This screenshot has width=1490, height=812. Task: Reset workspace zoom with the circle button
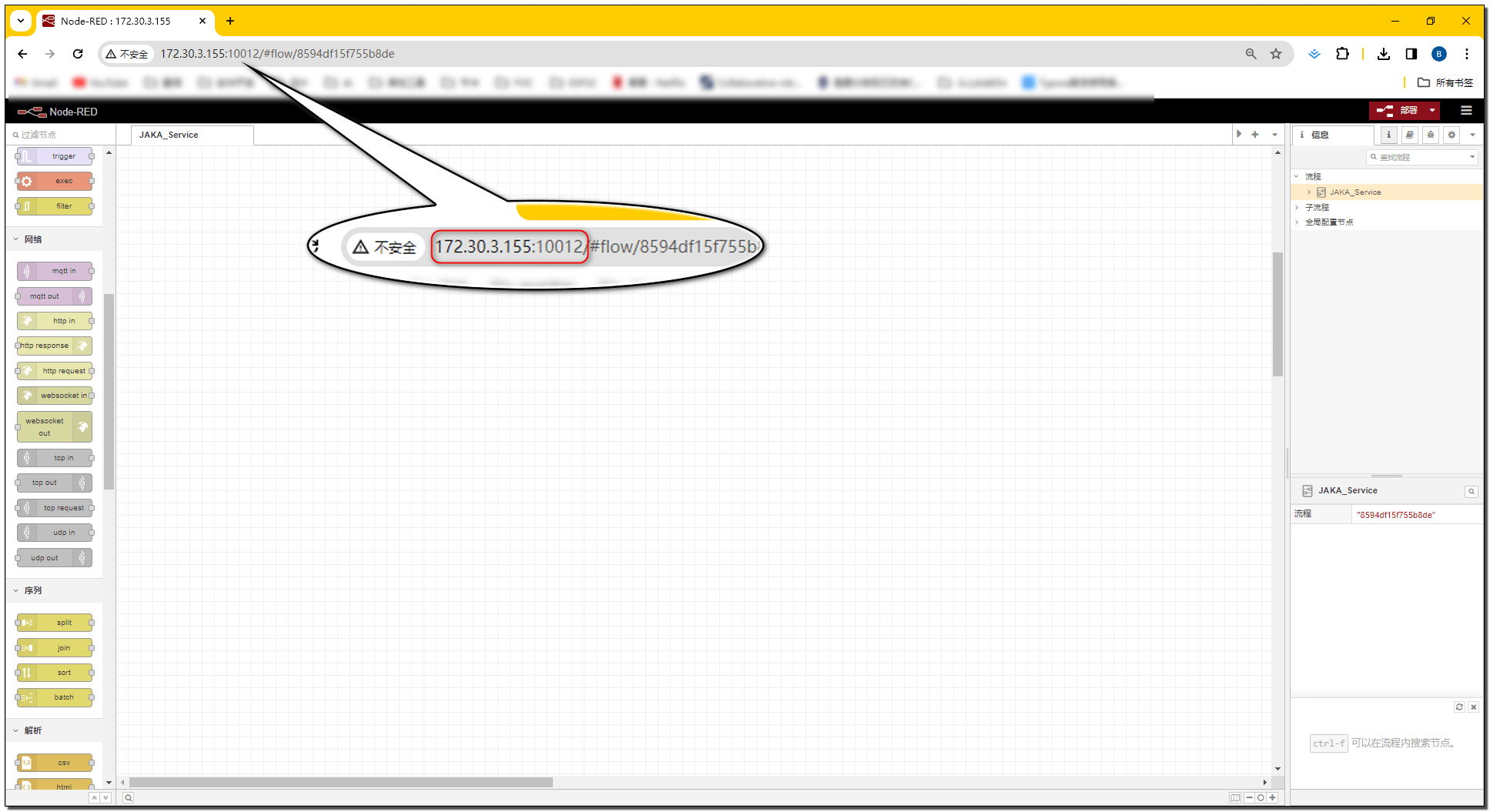[1261, 797]
